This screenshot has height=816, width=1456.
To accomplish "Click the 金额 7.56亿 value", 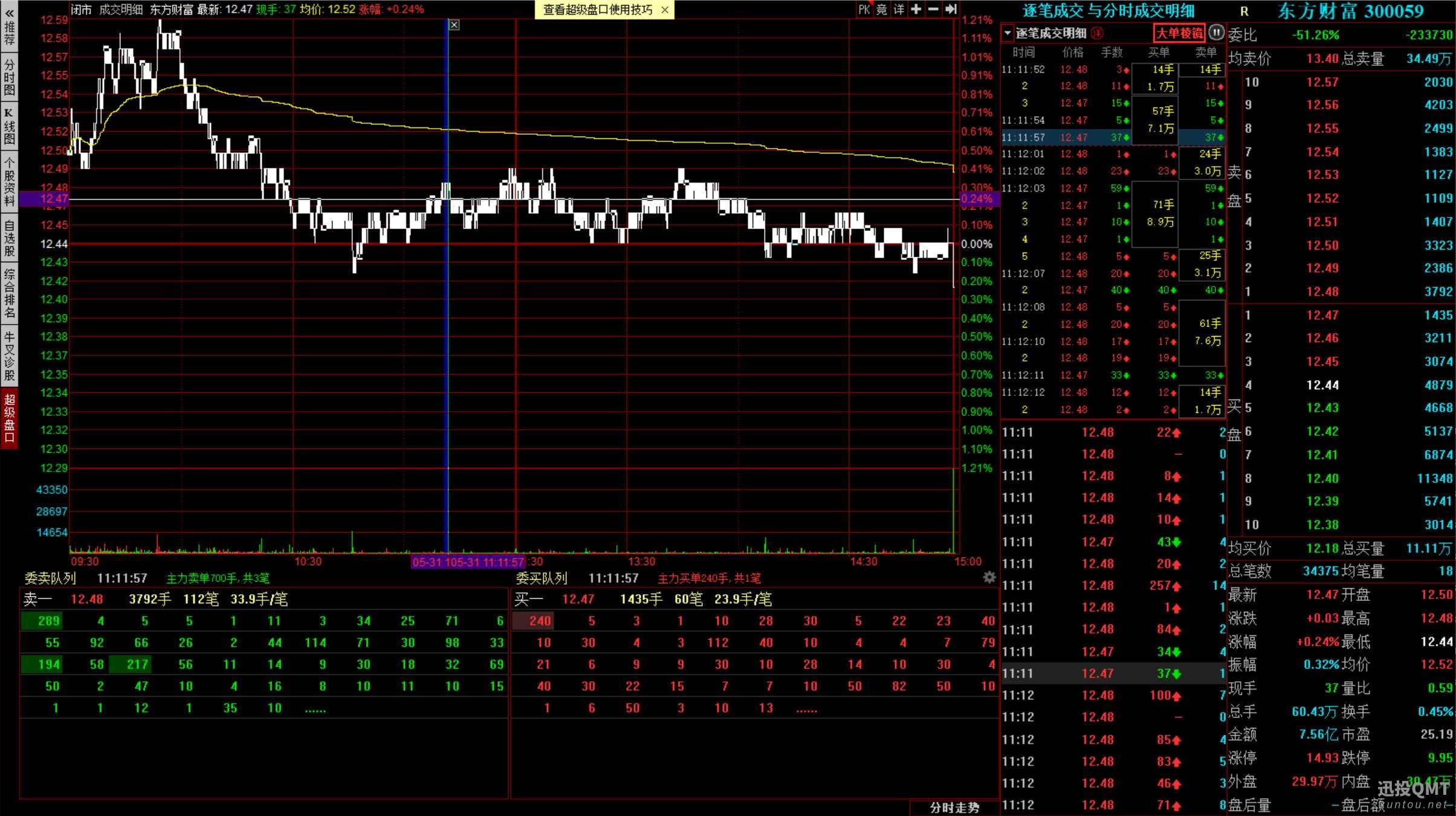I will (x=1319, y=734).
